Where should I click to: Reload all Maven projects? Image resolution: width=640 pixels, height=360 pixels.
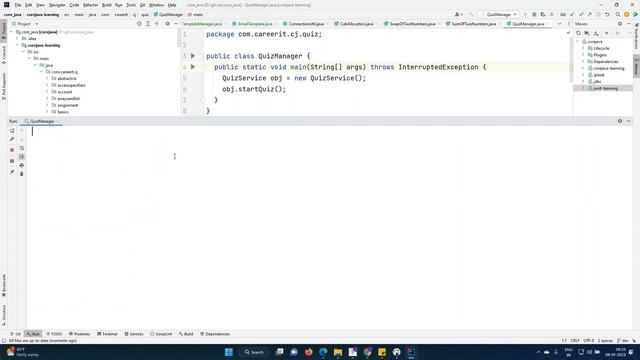coord(578,33)
